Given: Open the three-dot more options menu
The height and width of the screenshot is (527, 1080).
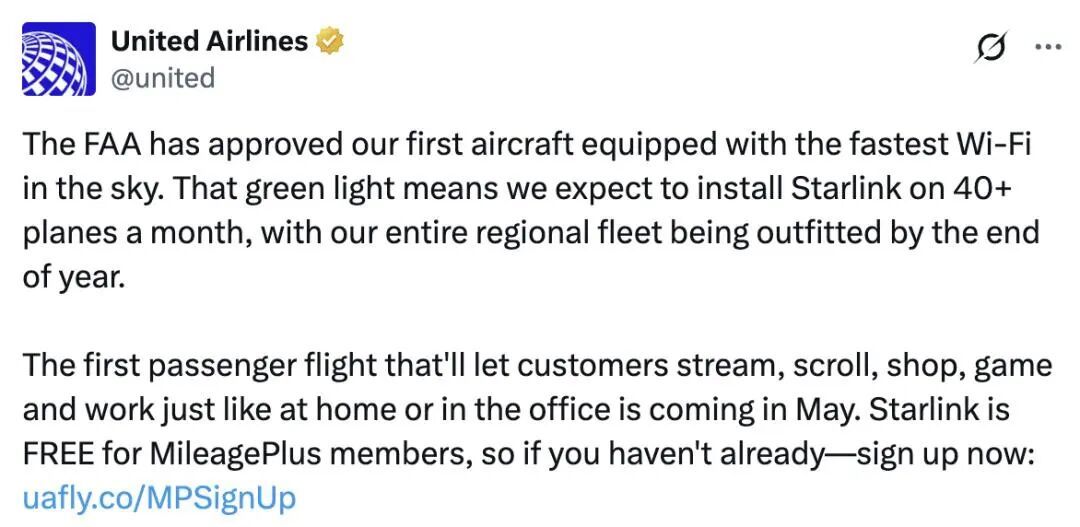Looking at the screenshot, I should click(x=1047, y=47).
